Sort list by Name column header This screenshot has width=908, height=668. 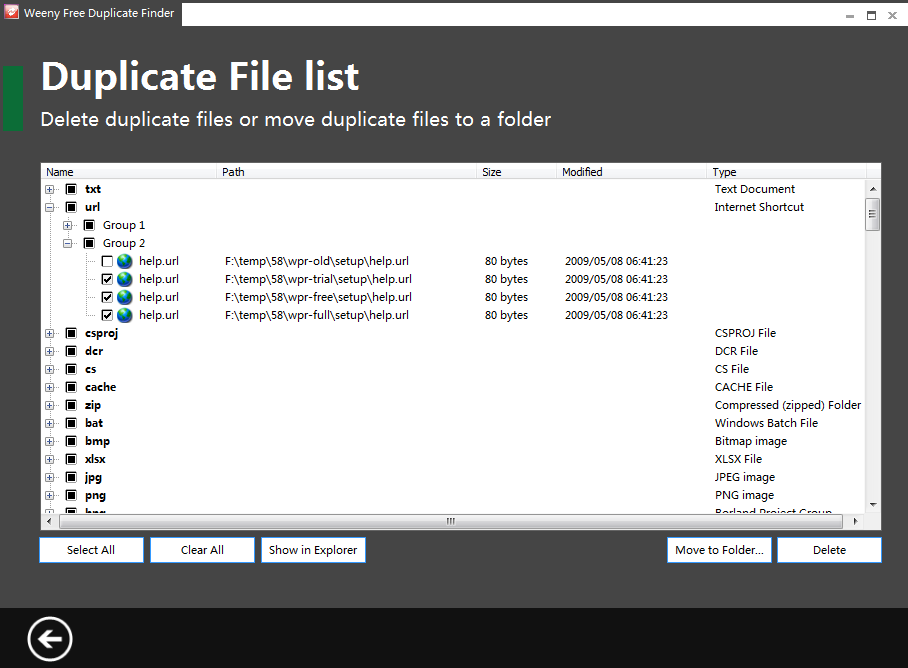pyautogui.click(x=129, y=172)
